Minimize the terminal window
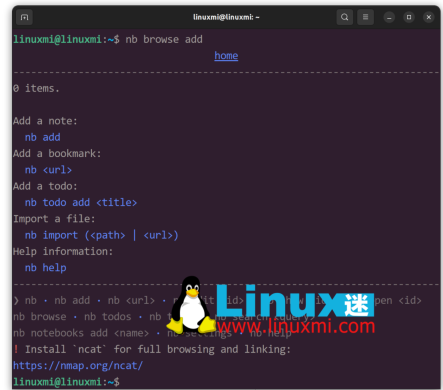443x390 pixels. click(389, 17)
